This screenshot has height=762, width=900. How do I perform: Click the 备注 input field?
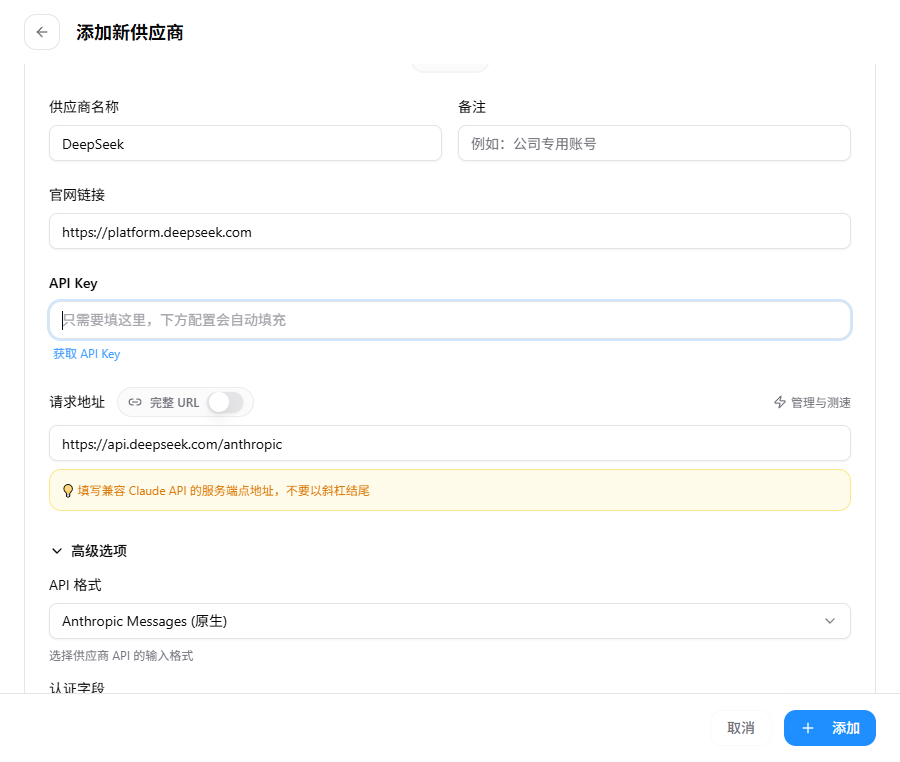654,143
